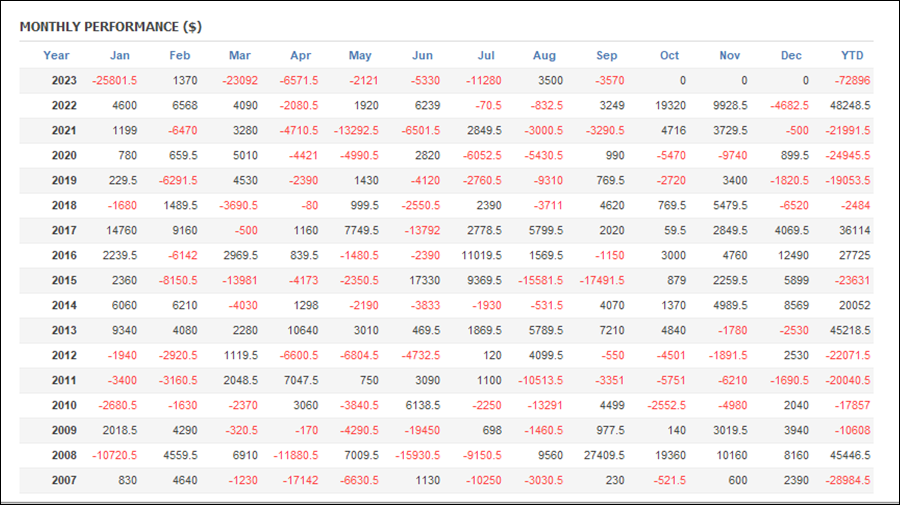The height and width of the screenshot is (505, 900).
Task: Click the 17330 value for Jun 2015
Action: (425, 281)
